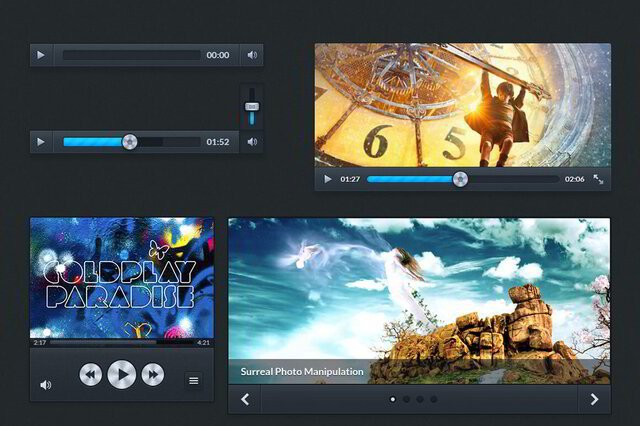
Task: Jump to the fourth slide pagination dot
Action: [x=434, y=399]
